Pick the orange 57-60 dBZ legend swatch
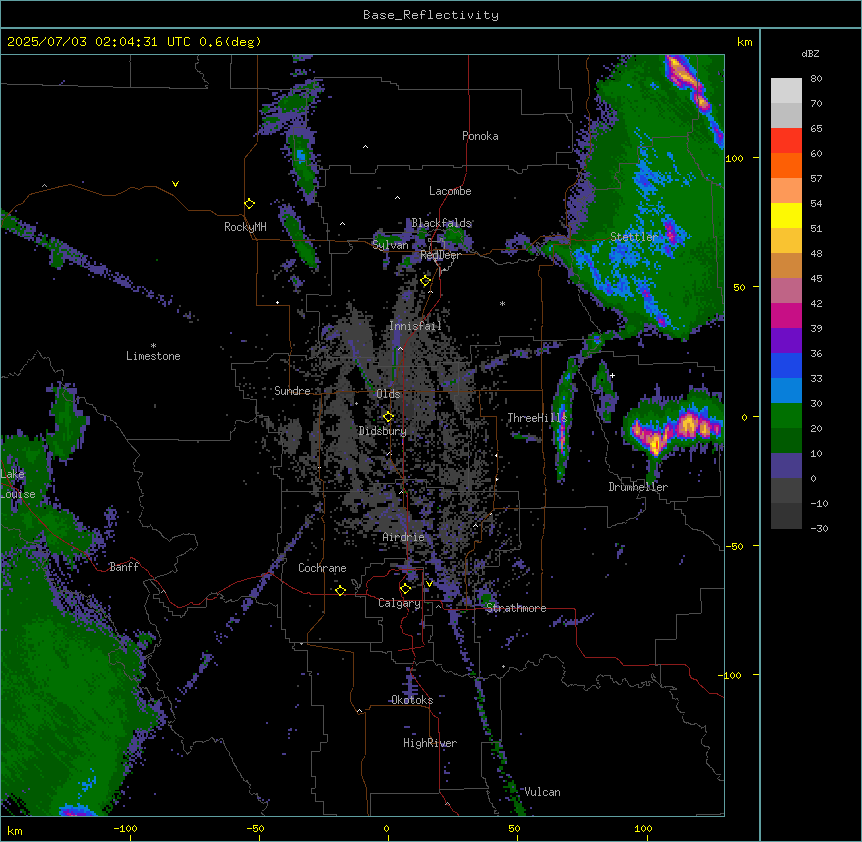 786,165
